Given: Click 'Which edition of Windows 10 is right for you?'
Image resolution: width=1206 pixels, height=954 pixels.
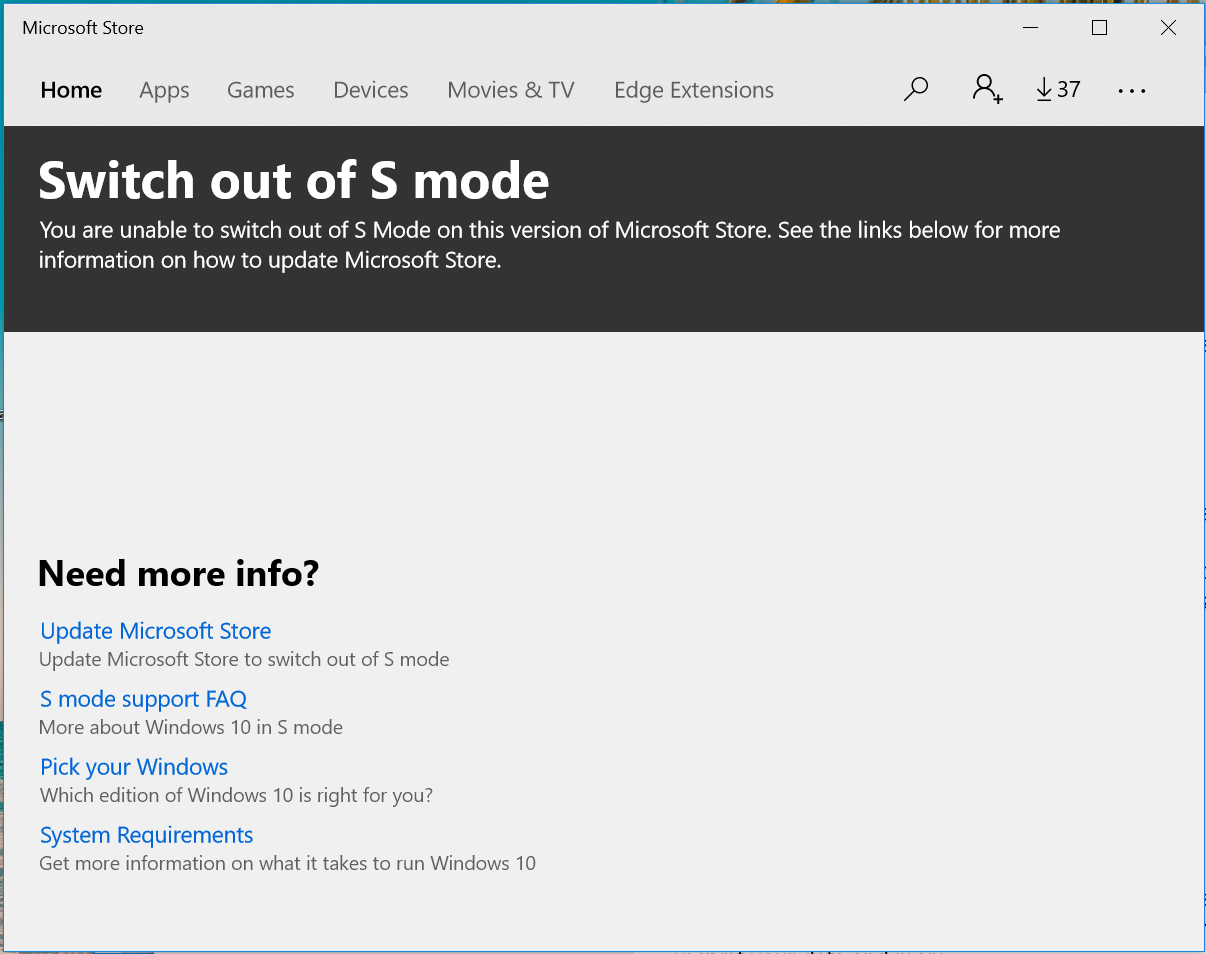Looking at the screenshot, I should 236,796.
